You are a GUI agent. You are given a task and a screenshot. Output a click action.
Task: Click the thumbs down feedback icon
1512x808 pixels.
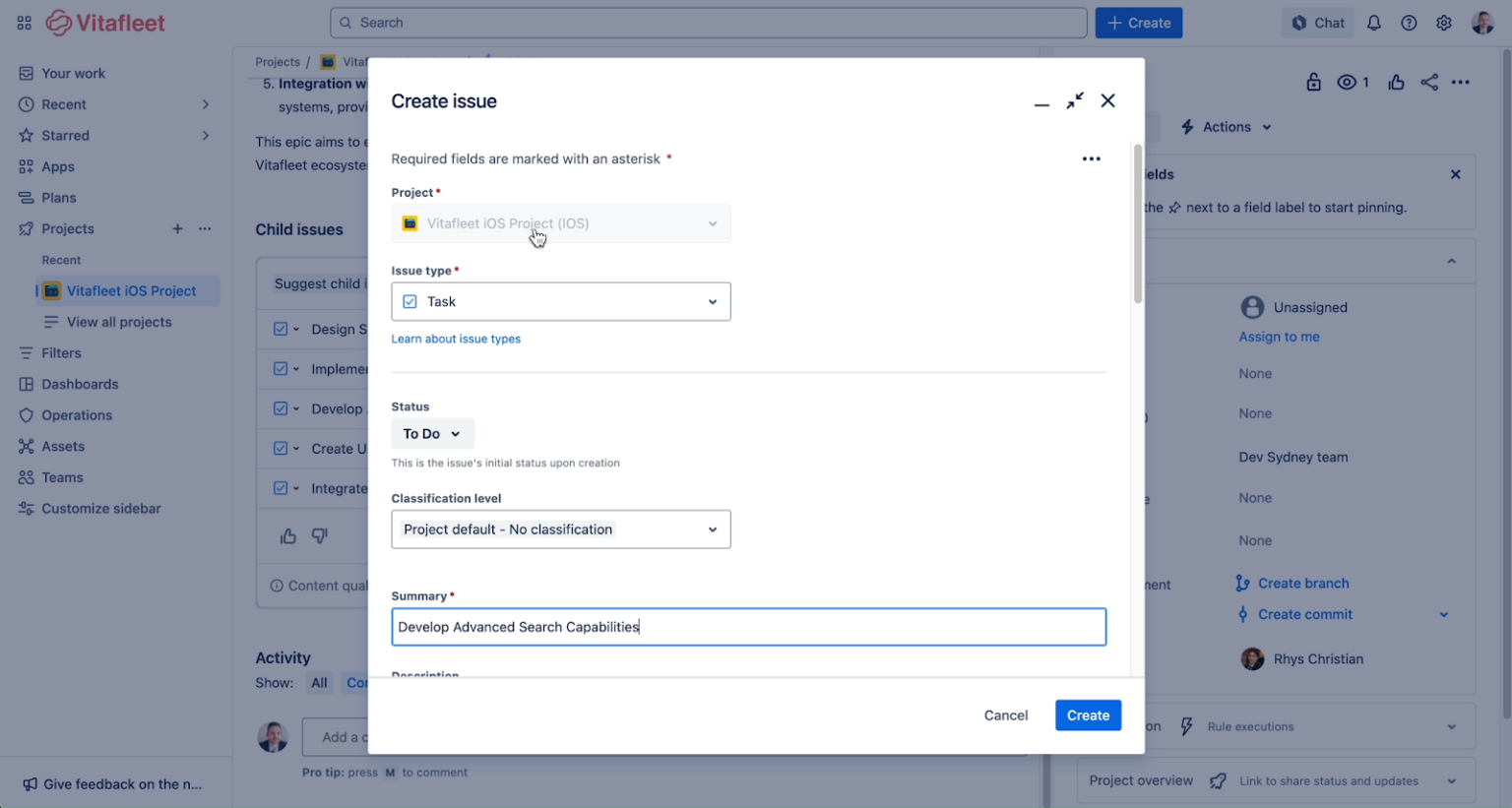(x=320, y=536)
